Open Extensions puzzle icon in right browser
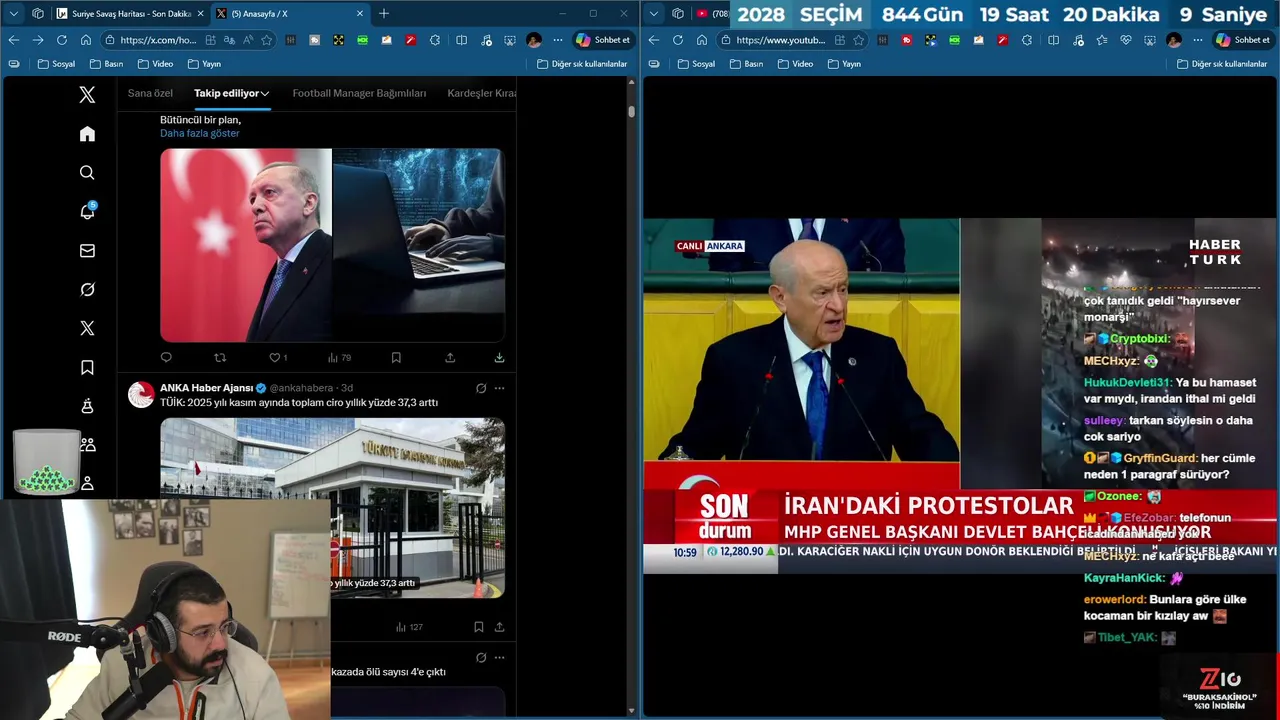This screenshot has width=1280, height=720. point(1027,40)
